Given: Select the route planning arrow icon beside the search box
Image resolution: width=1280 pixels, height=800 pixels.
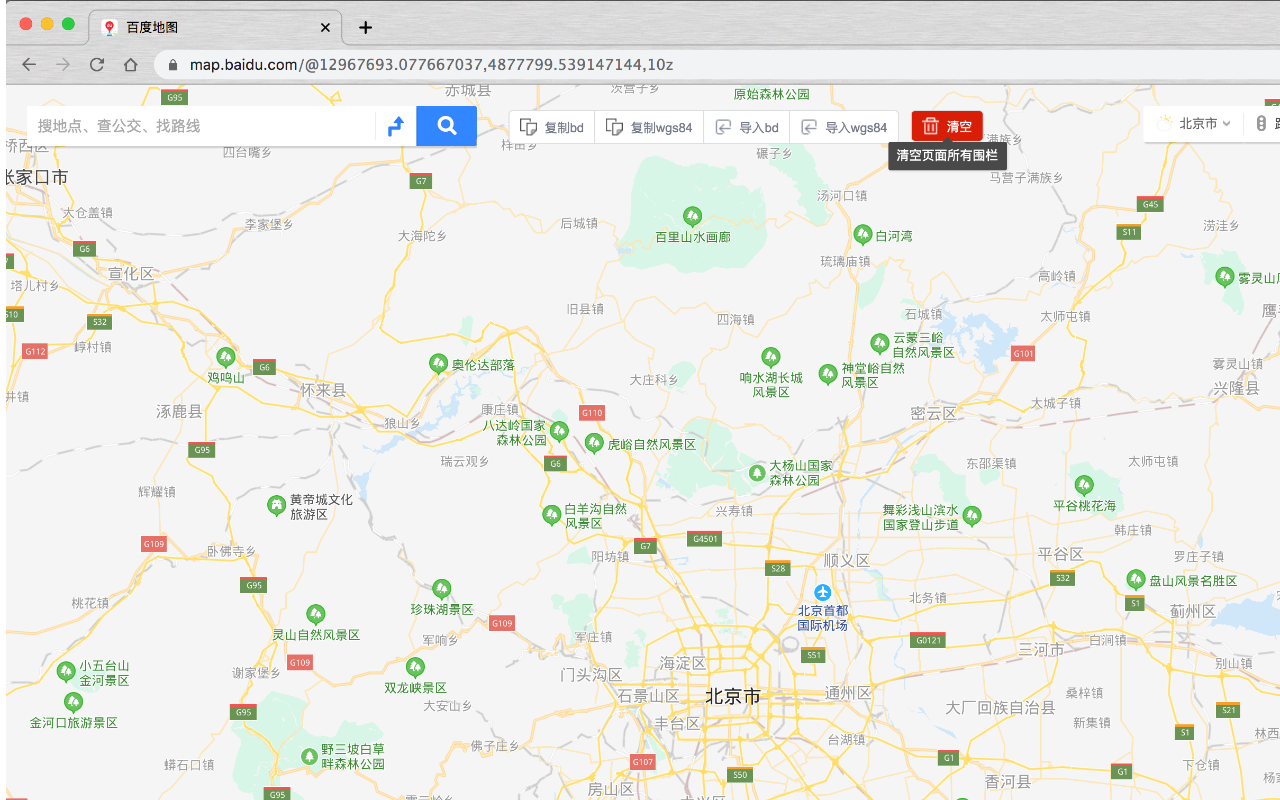Looking at the screenshot, I should [396, 125].
